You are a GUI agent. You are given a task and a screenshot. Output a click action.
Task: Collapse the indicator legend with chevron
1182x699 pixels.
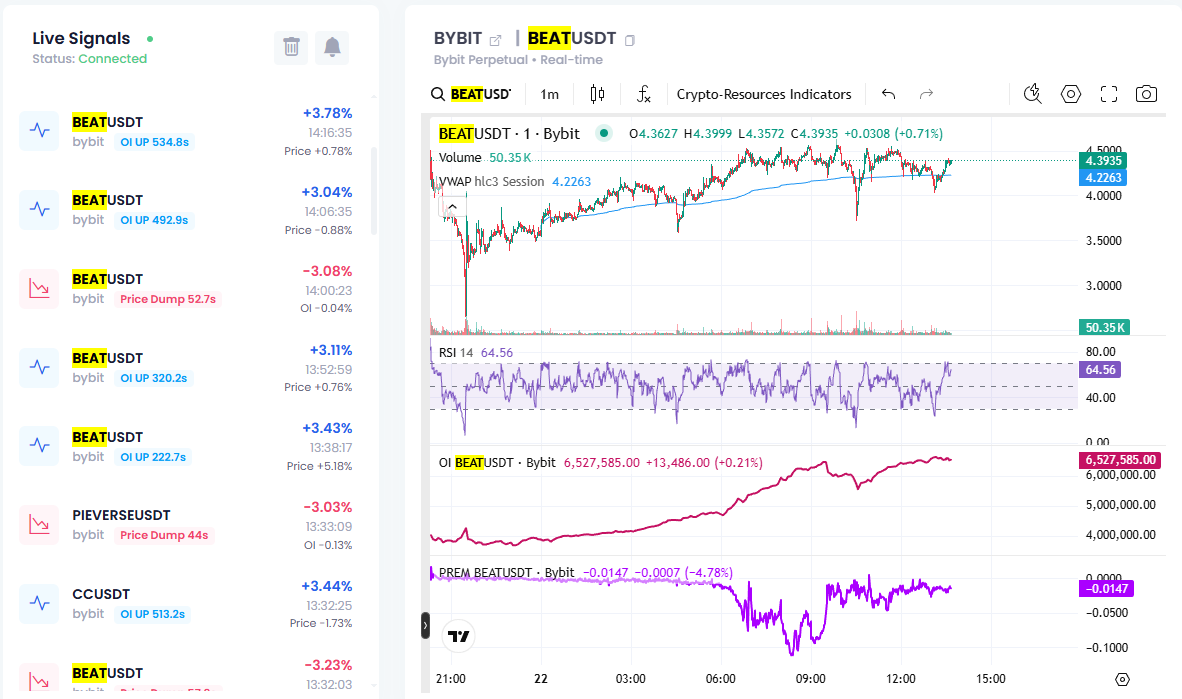pyautogui.click(x=452, y=207)
